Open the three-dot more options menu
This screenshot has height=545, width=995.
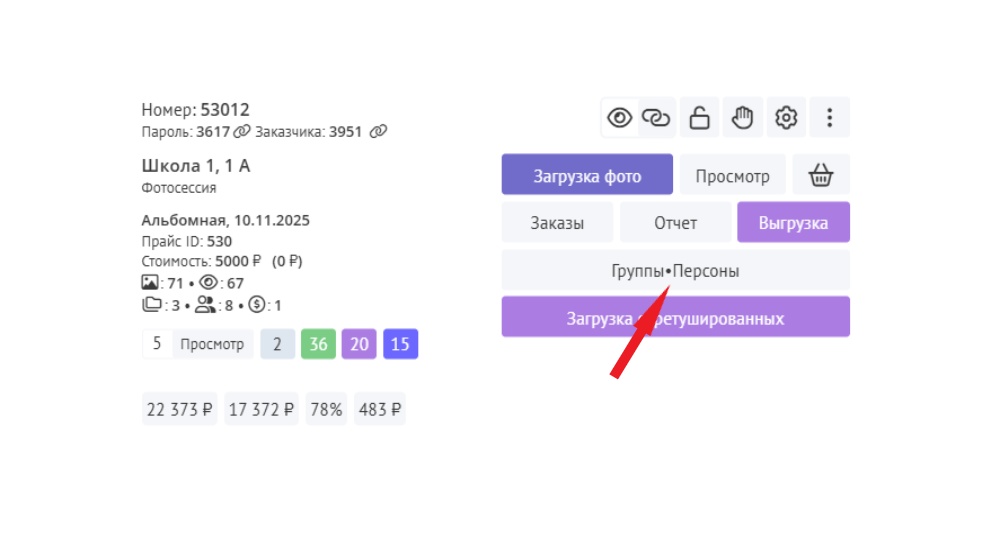coord(829,118)
